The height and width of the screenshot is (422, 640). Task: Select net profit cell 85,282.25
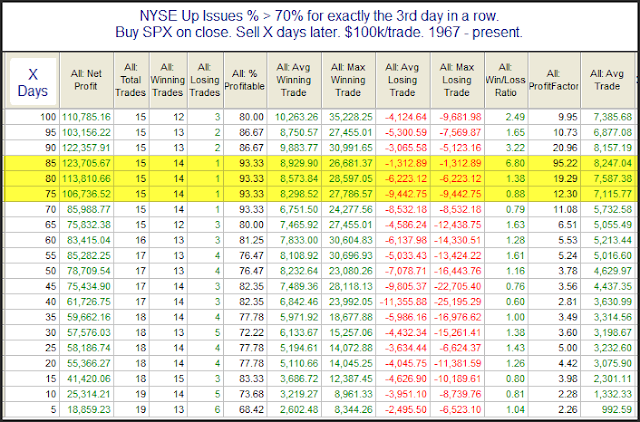(x=88, y=256)
